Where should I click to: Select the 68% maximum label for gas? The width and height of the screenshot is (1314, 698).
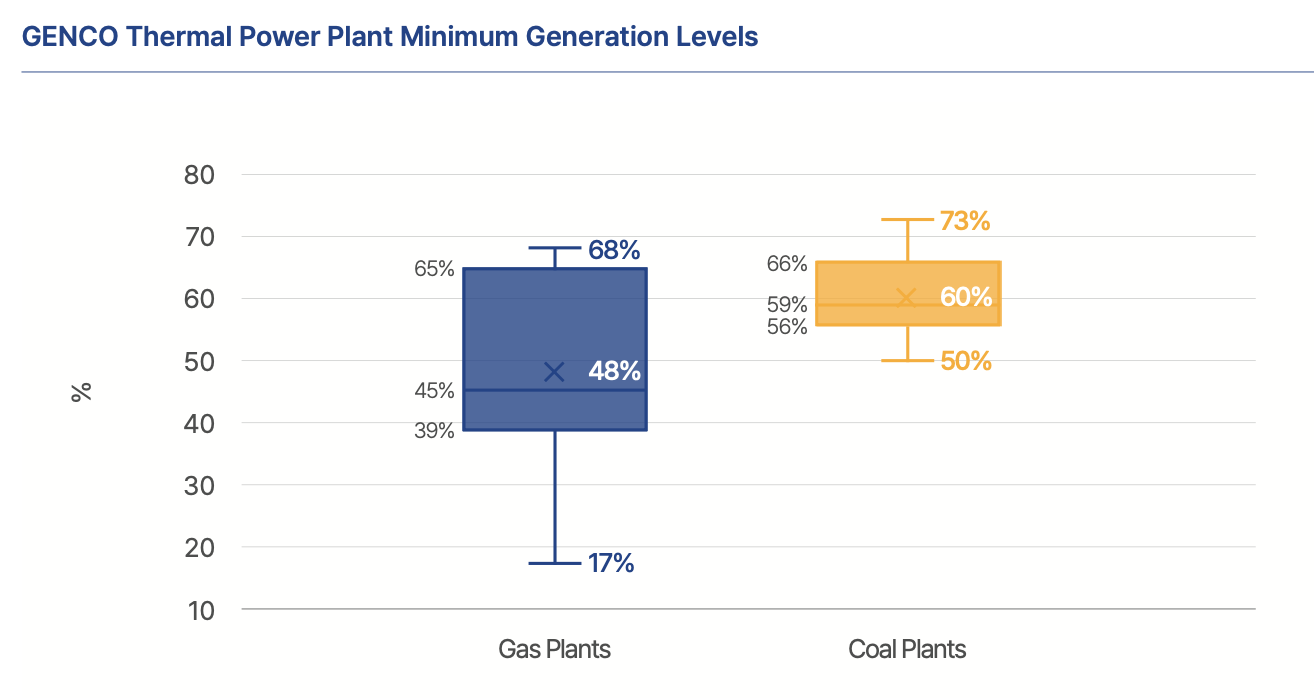[614, 250]
